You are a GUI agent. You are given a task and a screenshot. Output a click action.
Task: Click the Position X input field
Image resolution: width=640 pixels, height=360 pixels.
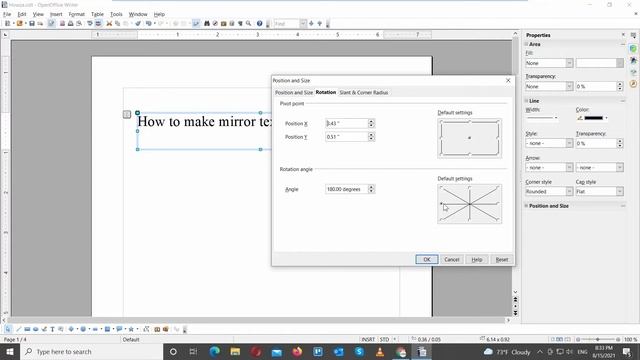coord(347,123)
